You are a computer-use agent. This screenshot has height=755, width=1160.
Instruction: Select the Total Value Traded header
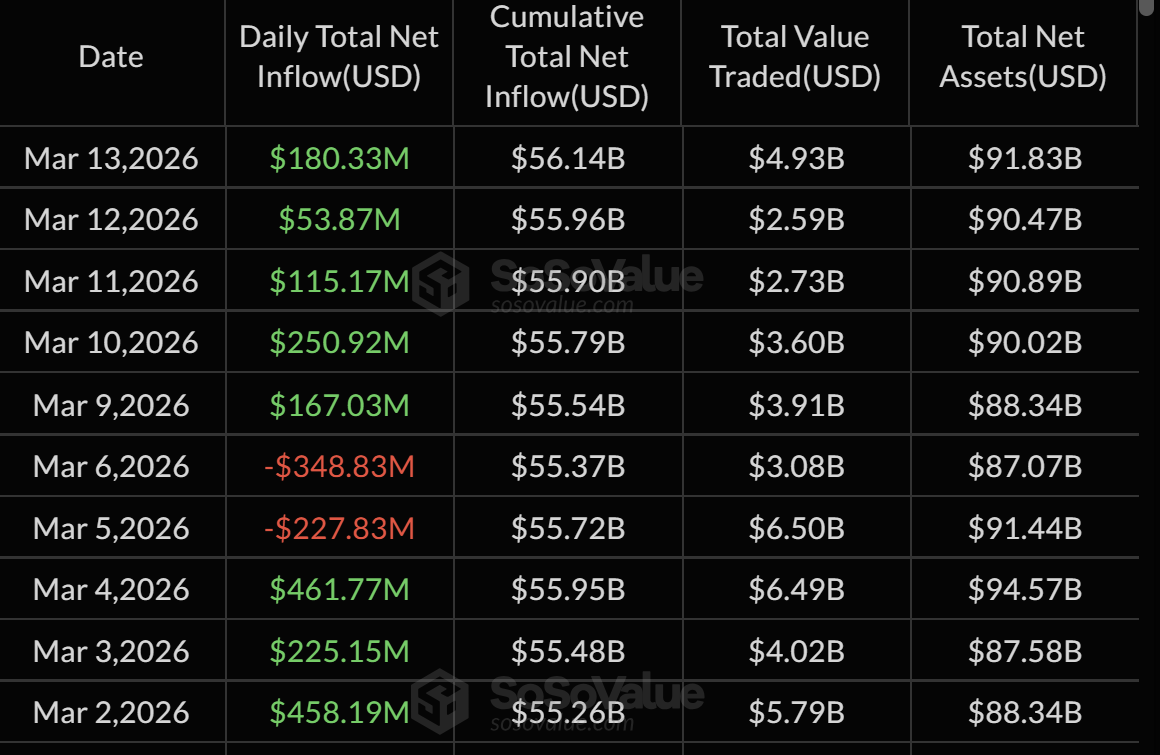click(x=795, y=57)
